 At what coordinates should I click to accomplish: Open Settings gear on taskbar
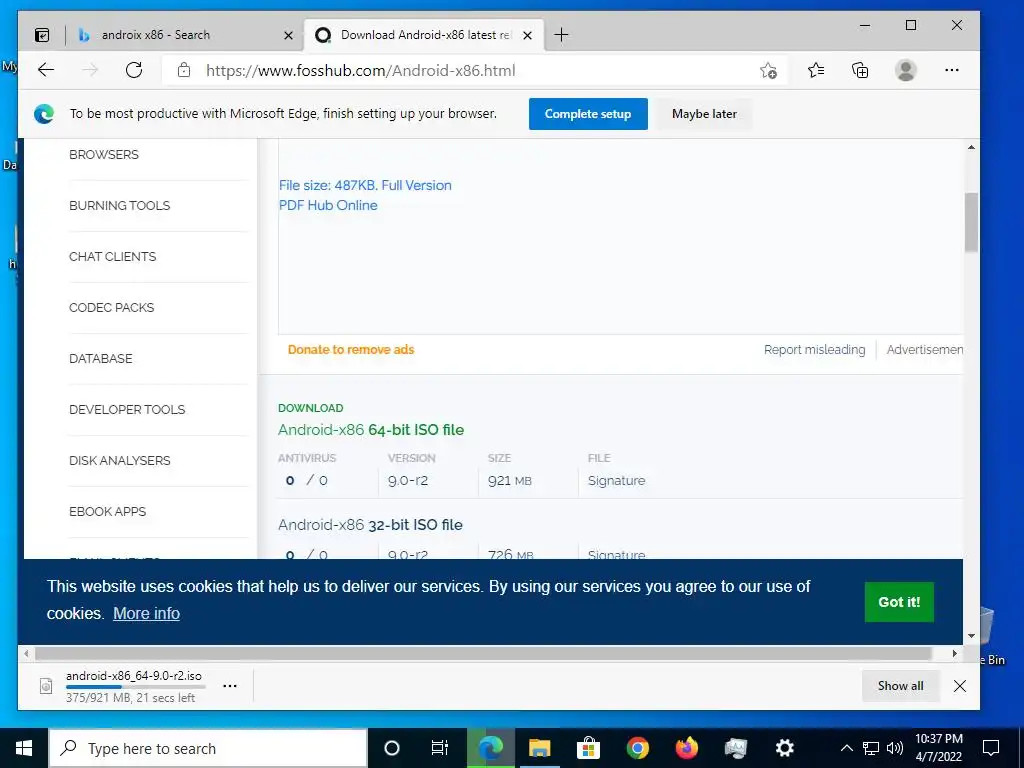tap(784, 748)
